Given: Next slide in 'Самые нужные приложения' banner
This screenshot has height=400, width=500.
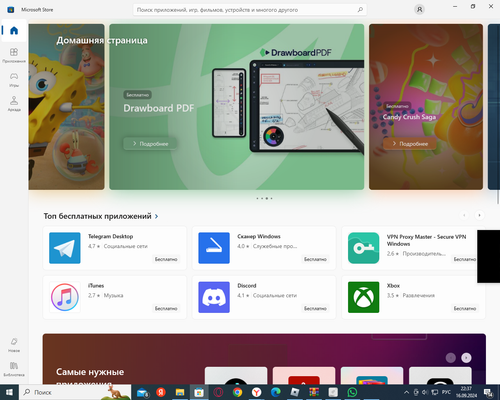Looking at the screenshot, I should click(466, 358).
